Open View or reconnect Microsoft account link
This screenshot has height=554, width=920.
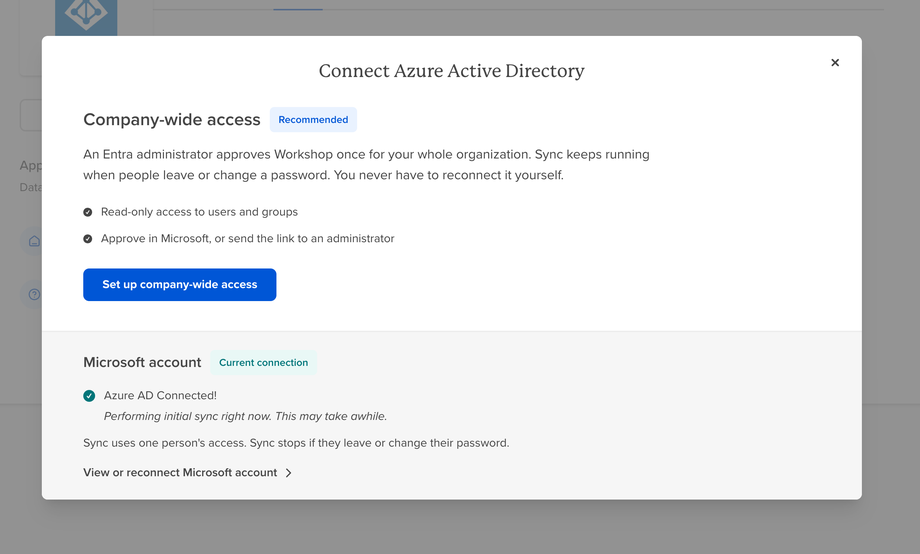[180, 473]
